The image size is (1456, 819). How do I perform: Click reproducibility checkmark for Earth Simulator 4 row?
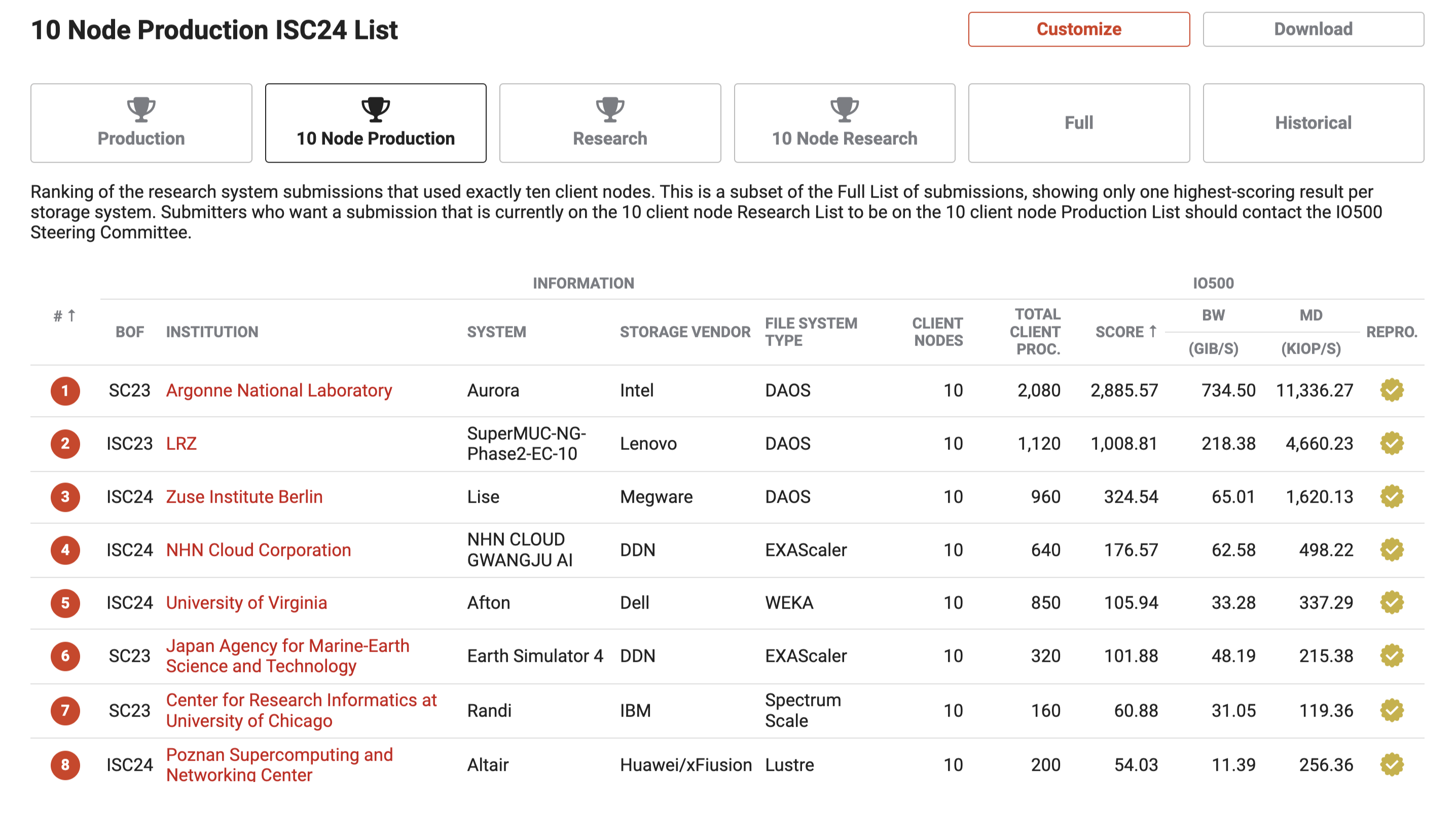pos(1392,656)
